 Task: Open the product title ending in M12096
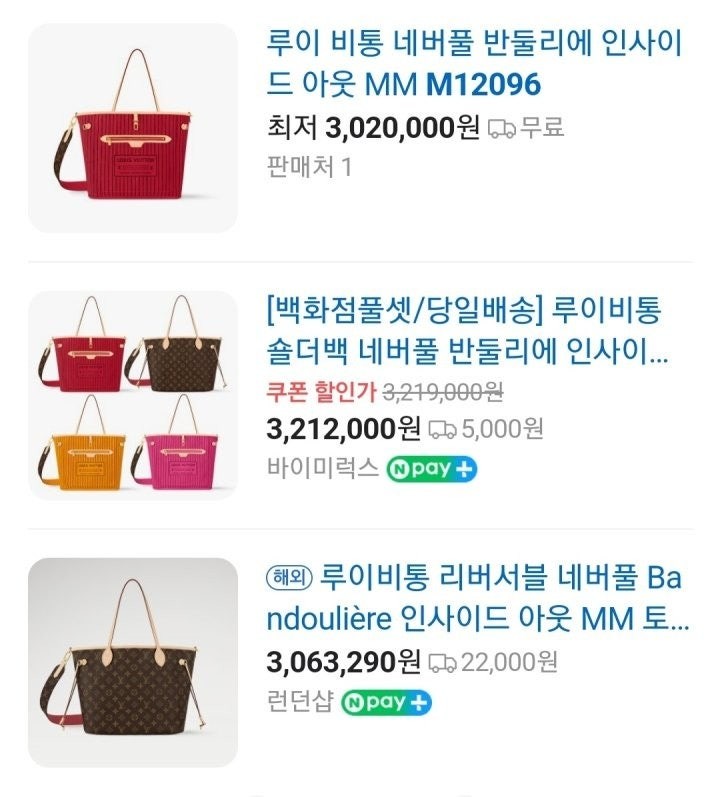[x=475, y=64]
